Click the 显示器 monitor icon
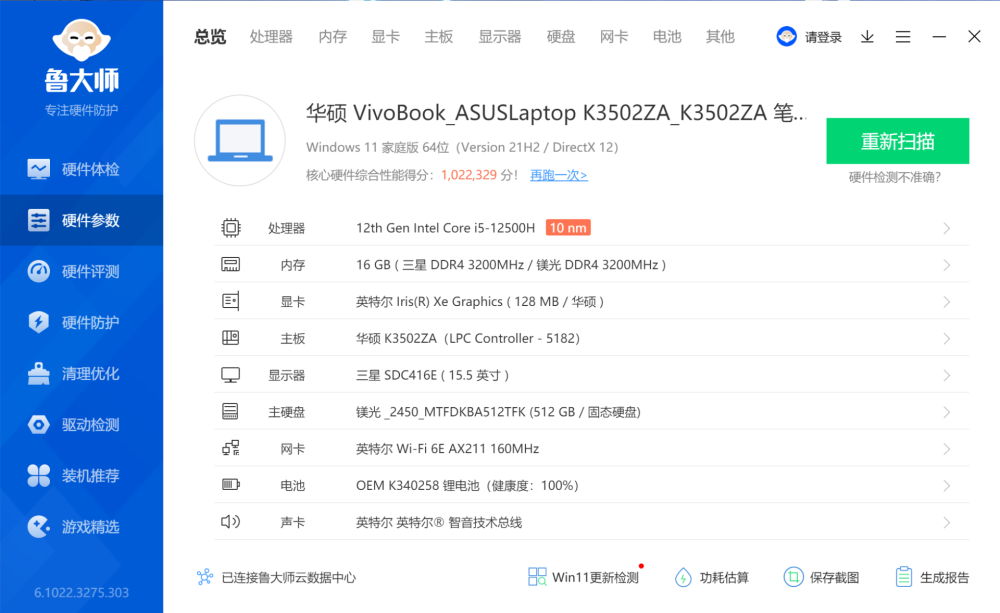This screenshot has width=1000, height=613. tap(231, 375)
